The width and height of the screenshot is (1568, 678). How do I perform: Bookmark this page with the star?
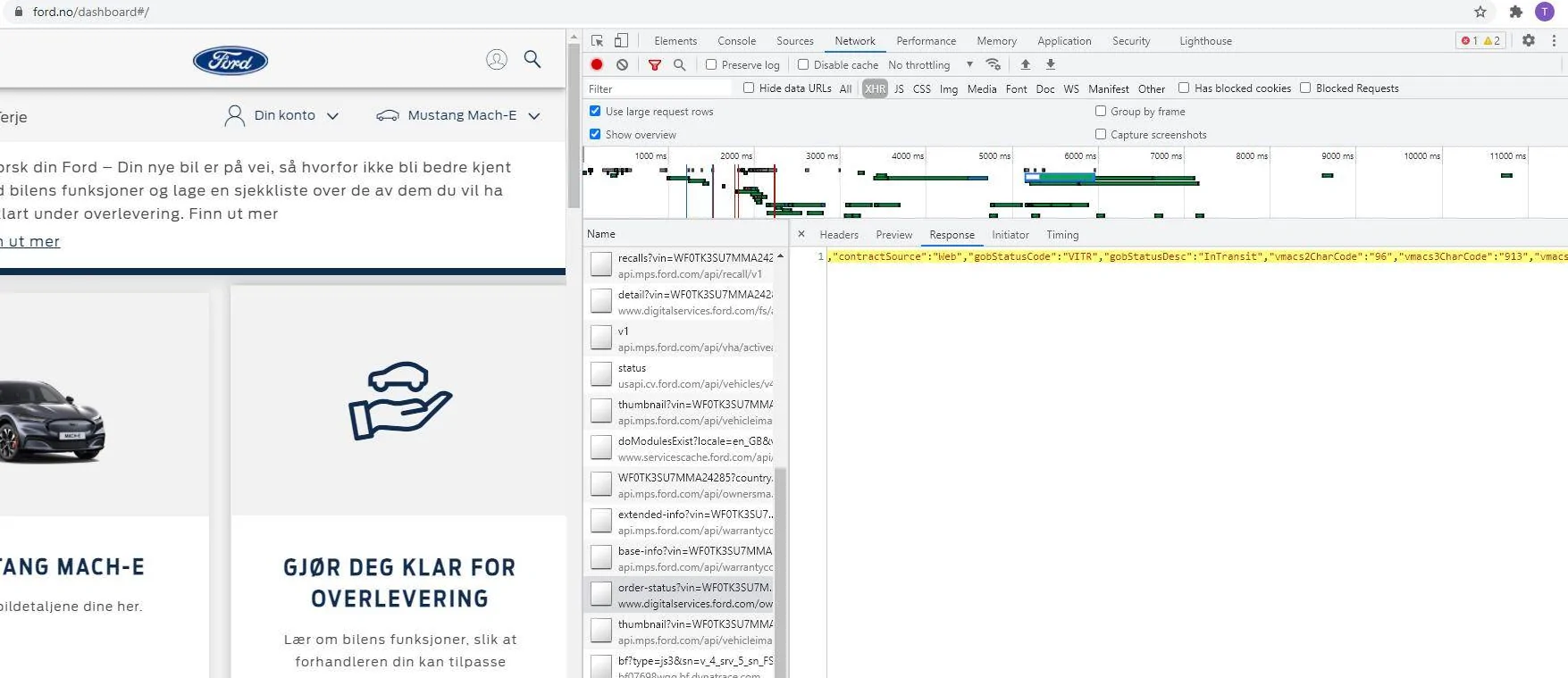tap(1480, 12)
